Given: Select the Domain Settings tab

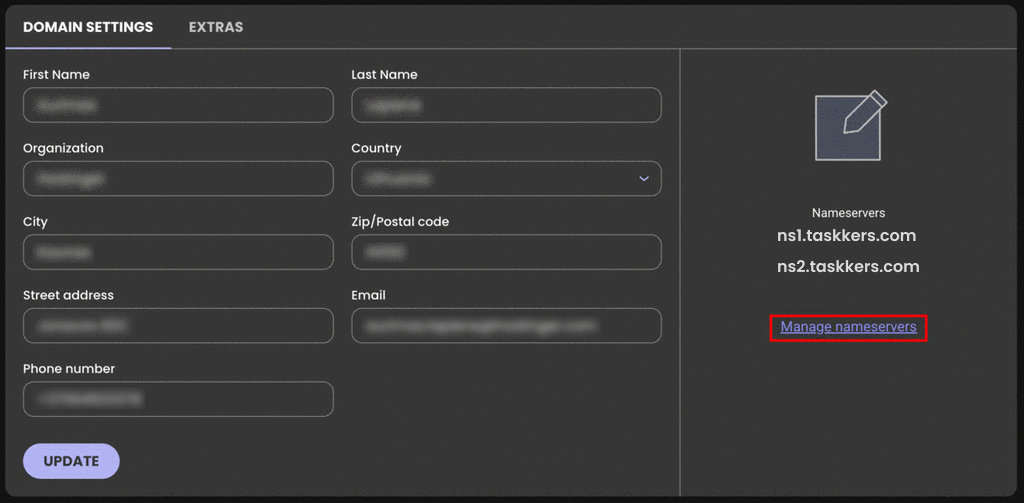Looking at the screenshot, I should pyautogui.click(x=88, y=27).
